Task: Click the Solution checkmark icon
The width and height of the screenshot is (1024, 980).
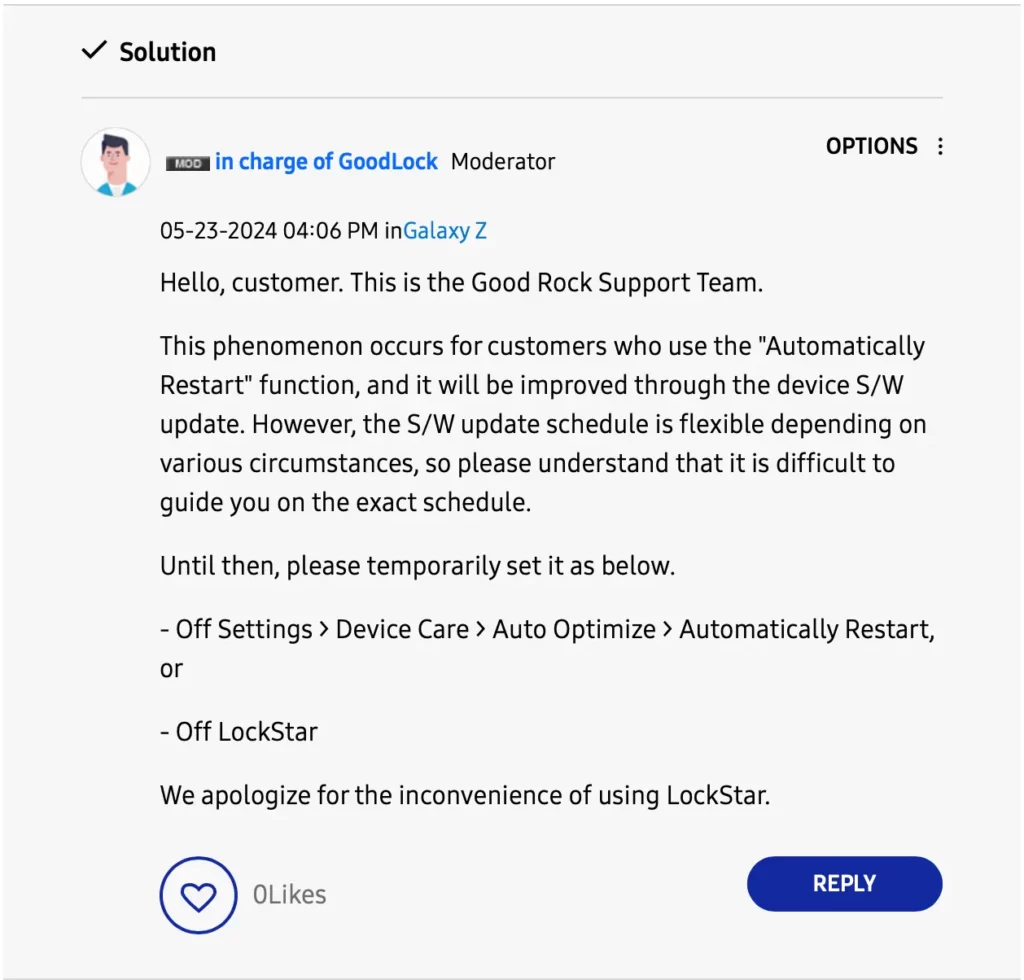Action: pos(95,50)
